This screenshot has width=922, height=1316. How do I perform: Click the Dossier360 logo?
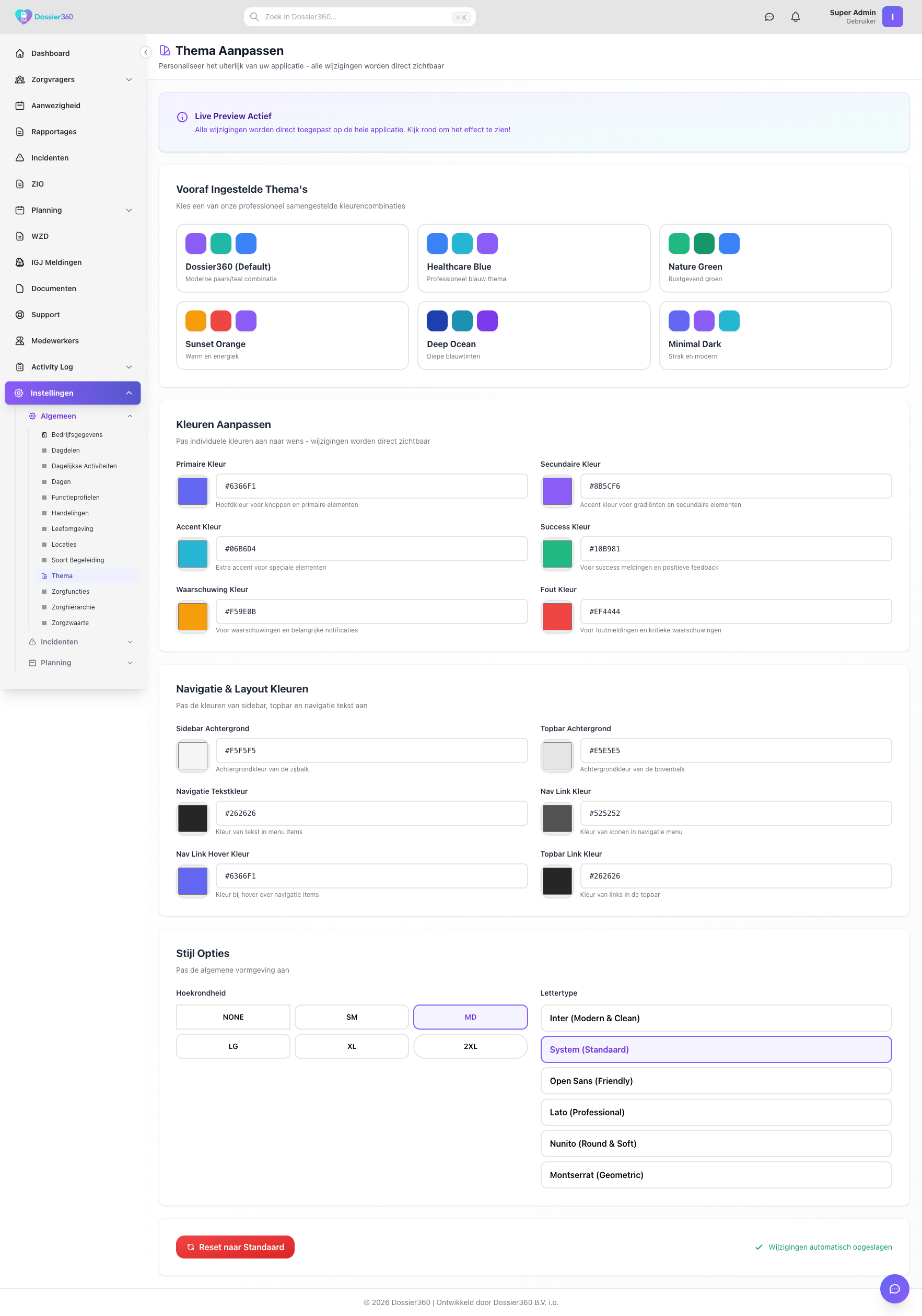[x=44, y=17]
